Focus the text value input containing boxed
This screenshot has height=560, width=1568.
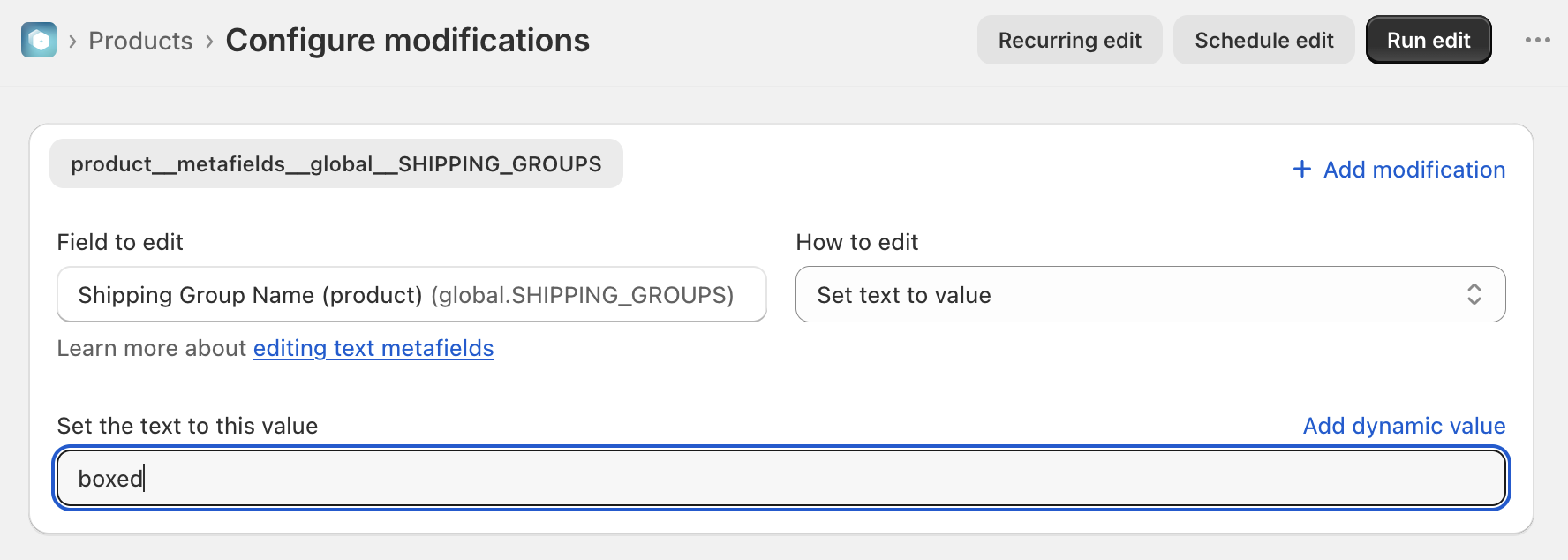coord(781,478)
